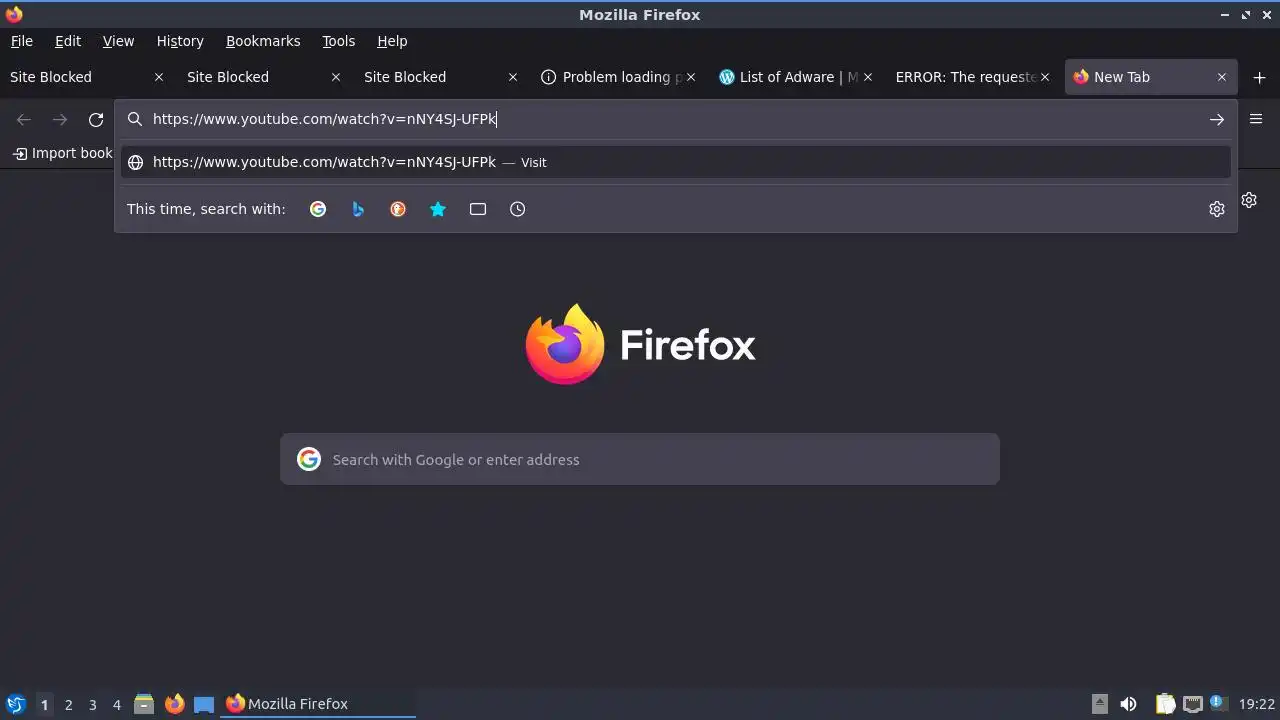Open a new tab with plus button
This screenshot has width=1280, height=720.
coord(1259,77)
